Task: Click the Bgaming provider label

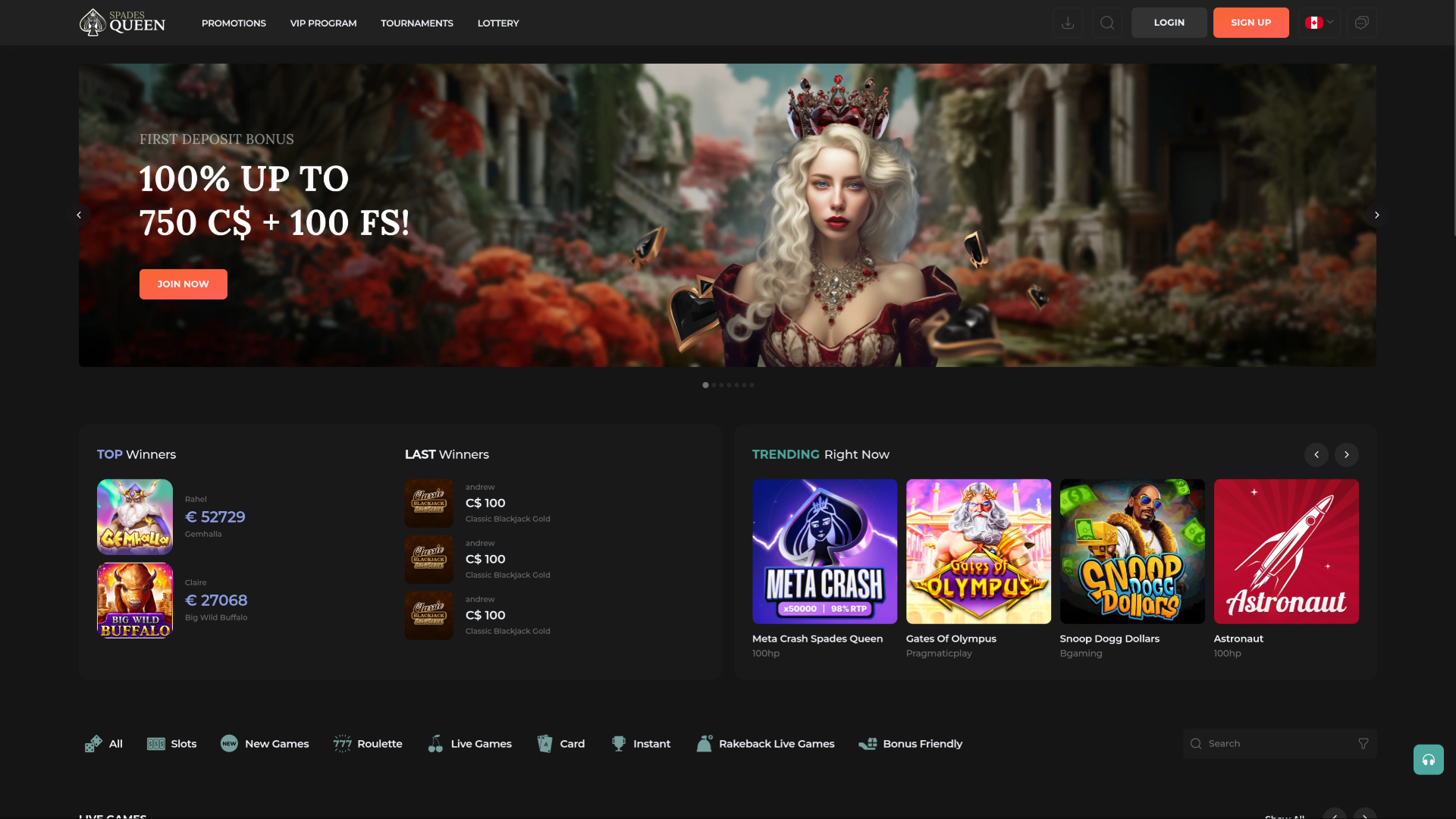Action: click(1081, 654)
